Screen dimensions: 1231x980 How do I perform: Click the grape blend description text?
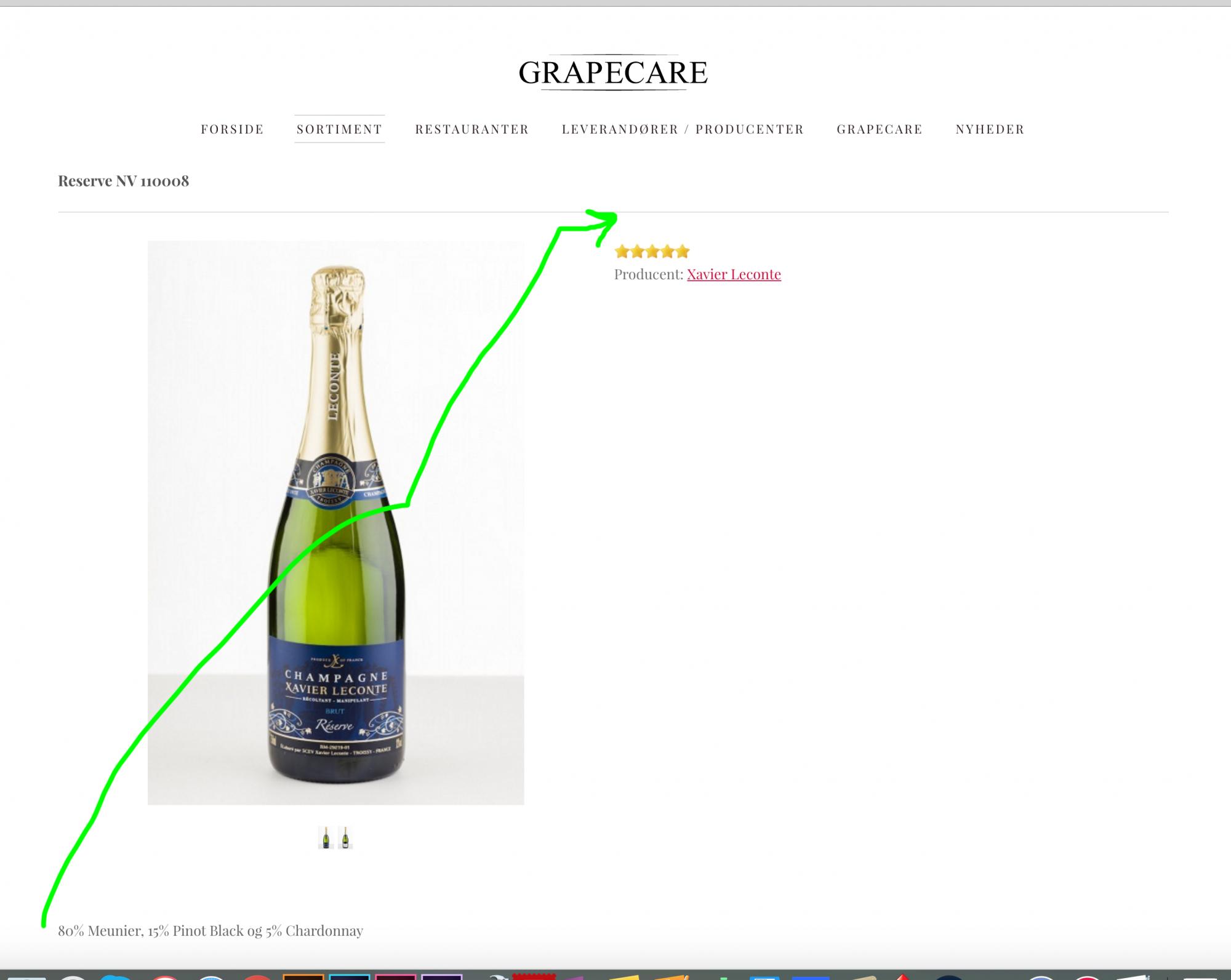point(211,931)
